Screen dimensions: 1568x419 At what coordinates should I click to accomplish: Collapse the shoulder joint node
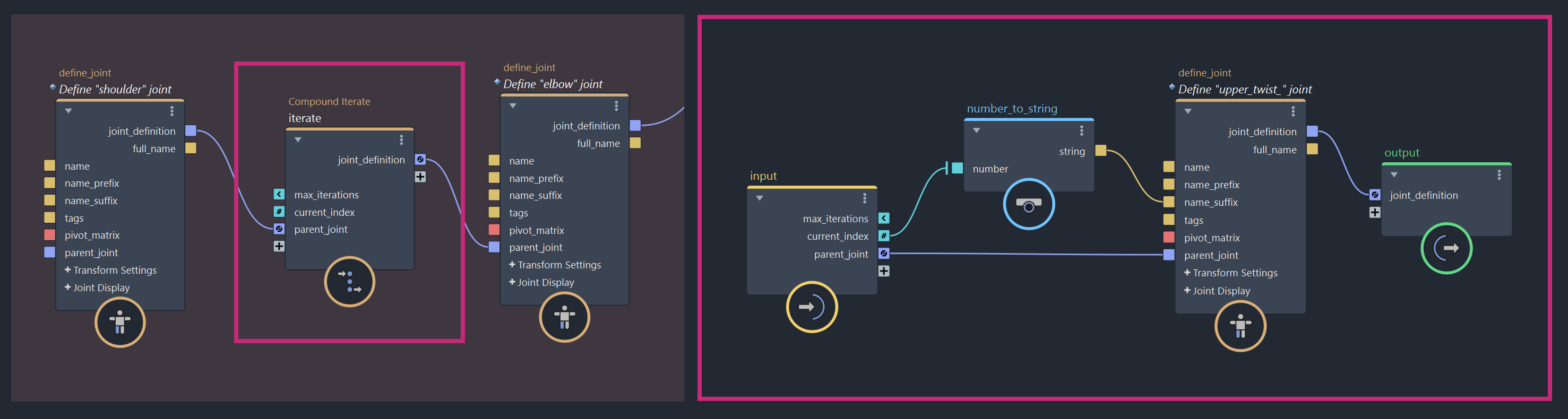click(x=68, y=111)
